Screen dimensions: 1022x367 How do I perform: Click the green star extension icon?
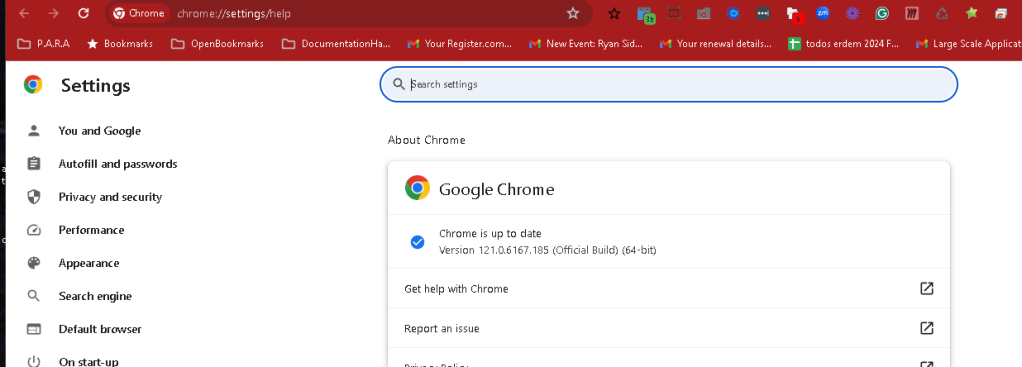(x=972, y=13)
